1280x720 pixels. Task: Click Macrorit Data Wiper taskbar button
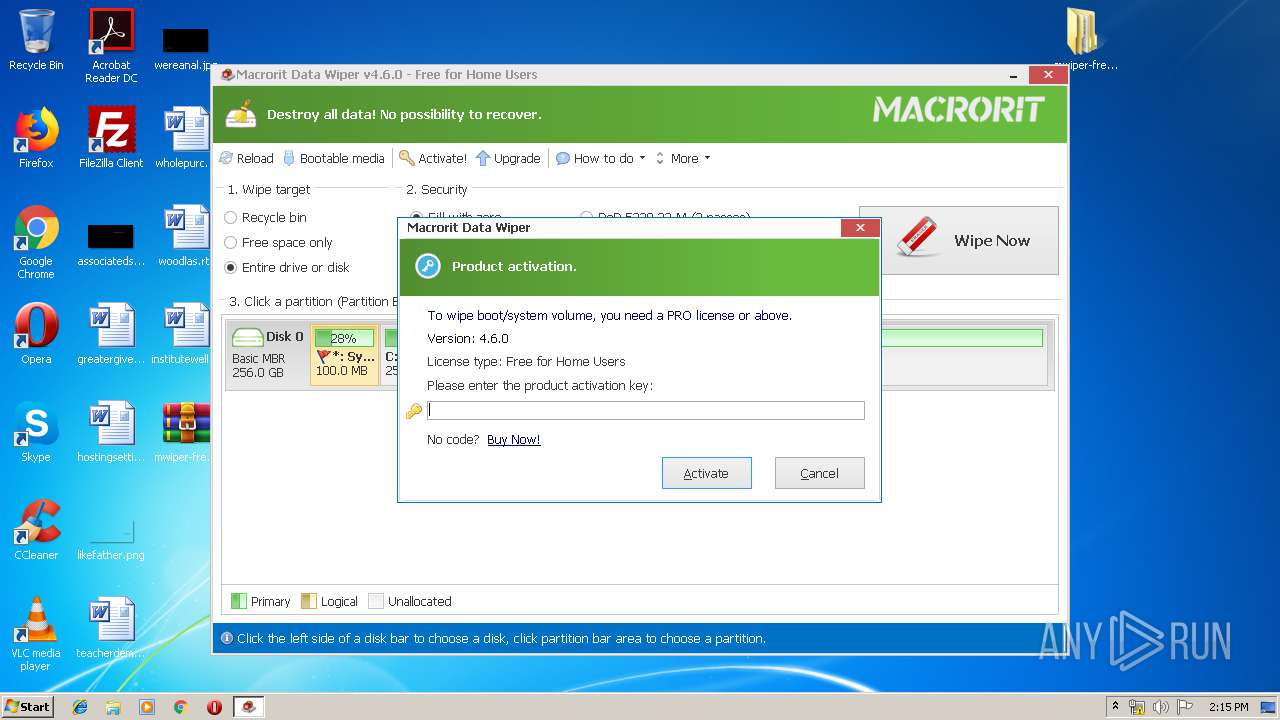(248, 707)
